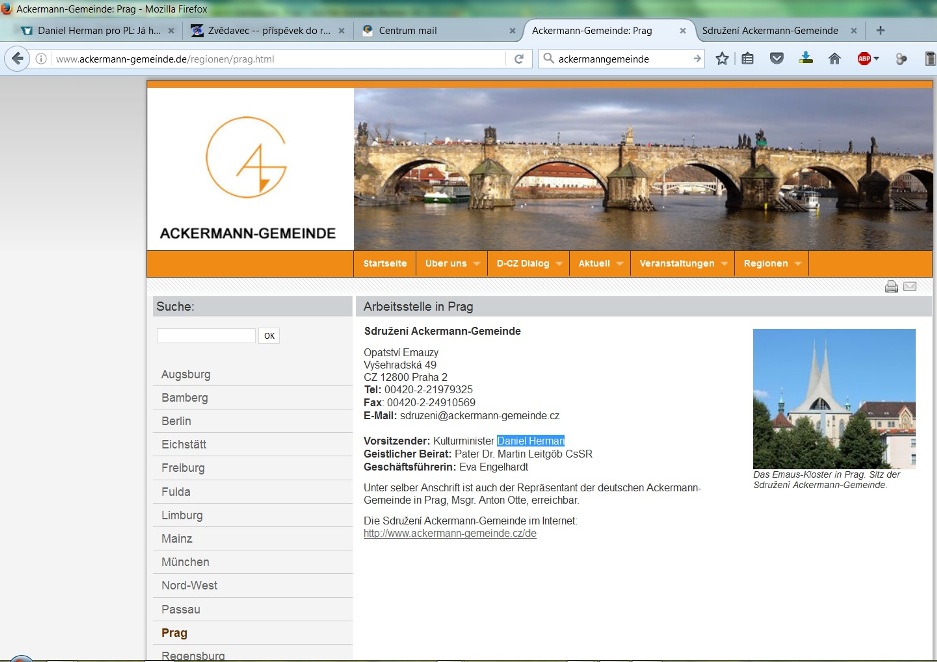
Task: Close the Sdruženi Ackermann-Gemeinde tab
Action: point(853,30)
